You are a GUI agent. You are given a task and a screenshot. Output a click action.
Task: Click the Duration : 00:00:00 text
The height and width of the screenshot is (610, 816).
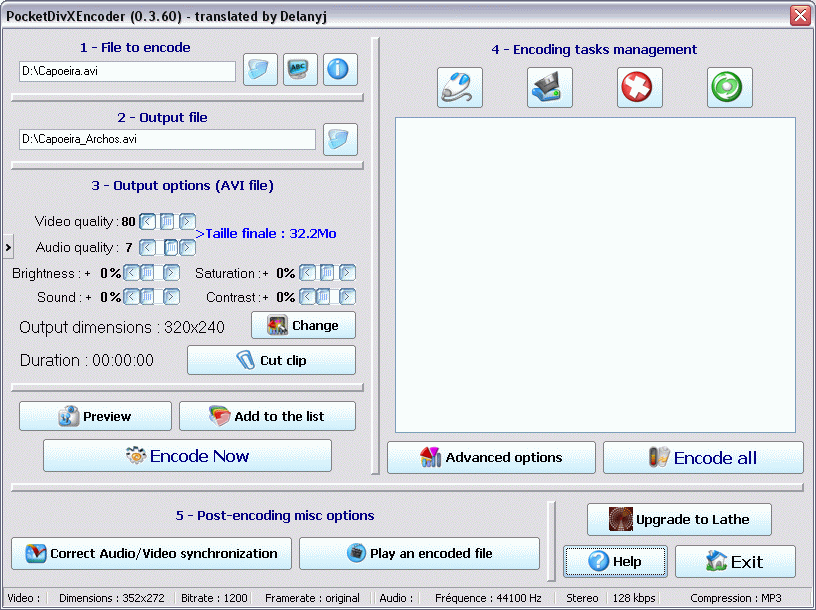(87, 360)
